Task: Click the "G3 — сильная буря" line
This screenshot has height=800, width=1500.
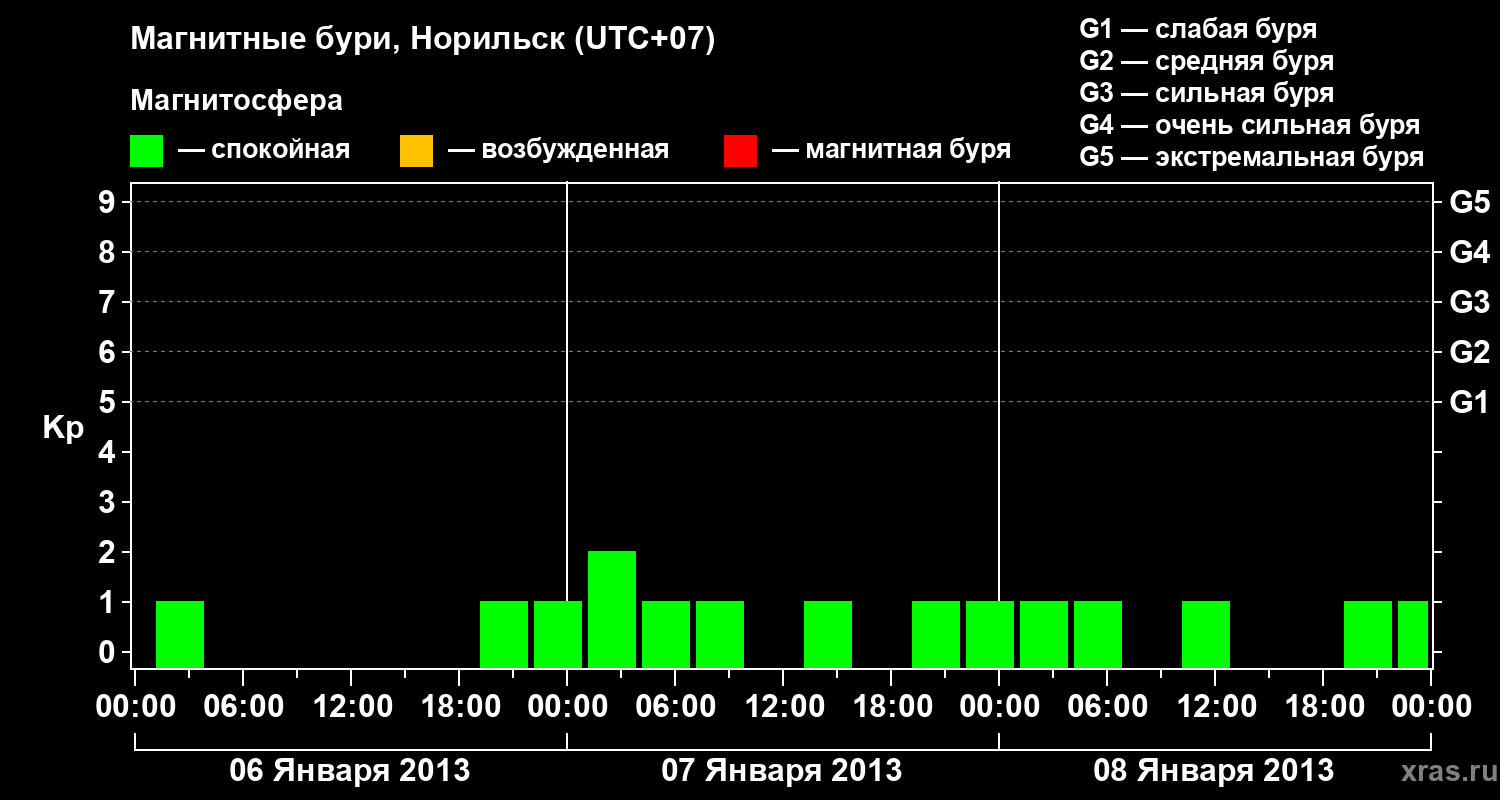Action: coord(1206,93)
